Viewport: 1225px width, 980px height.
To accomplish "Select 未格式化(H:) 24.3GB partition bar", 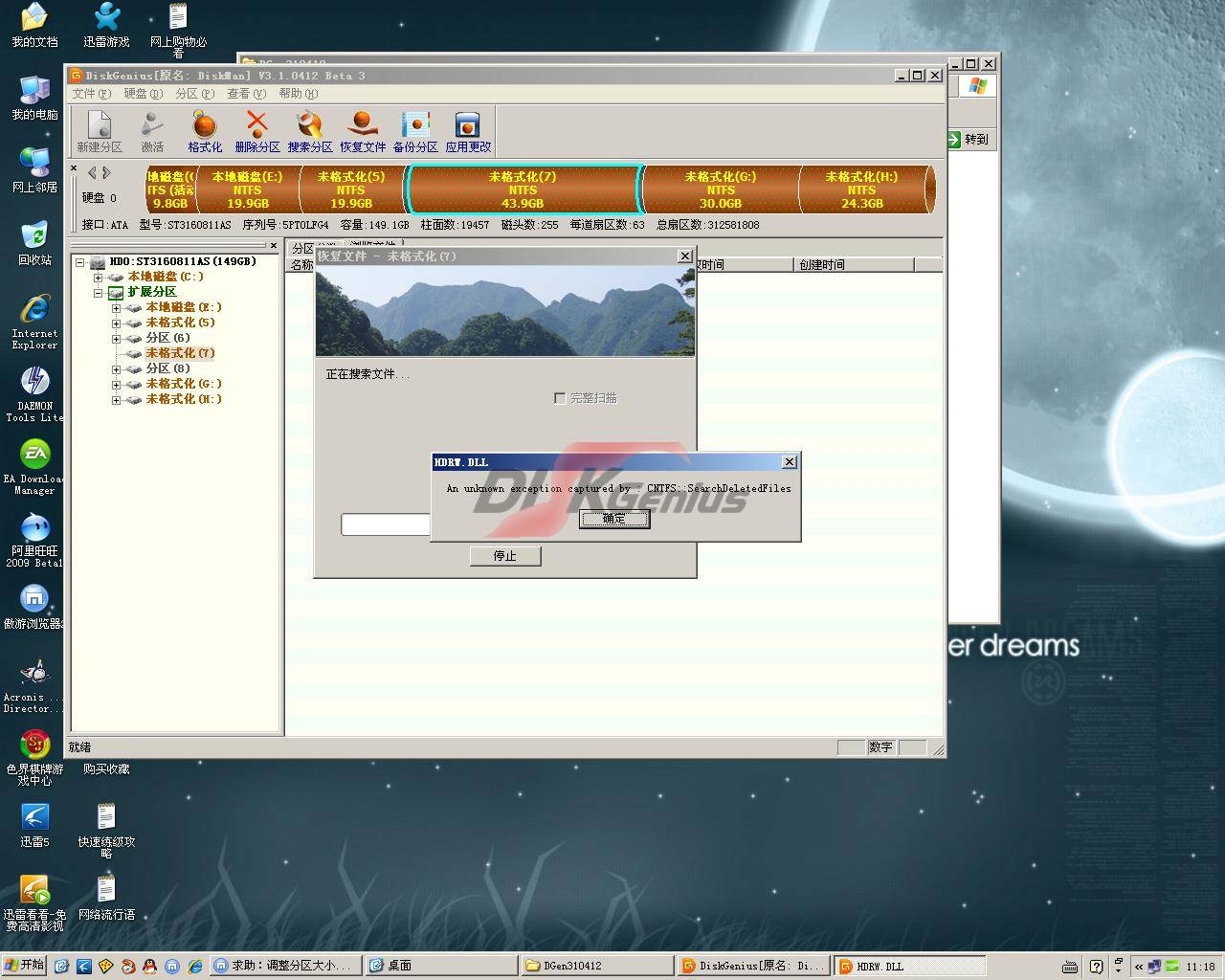I will 863,189.
